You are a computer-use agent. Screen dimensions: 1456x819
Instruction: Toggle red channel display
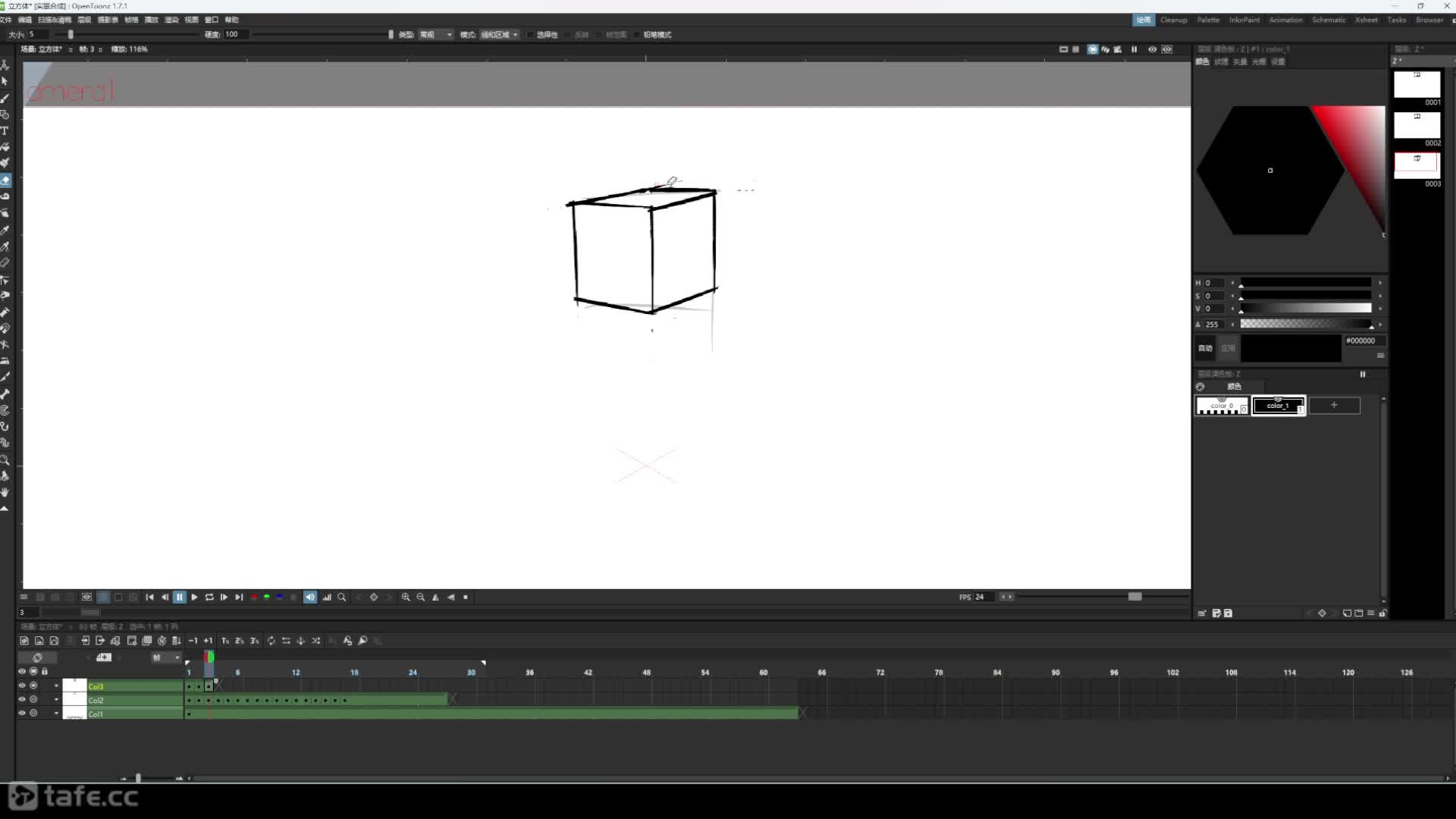point(254,598)
